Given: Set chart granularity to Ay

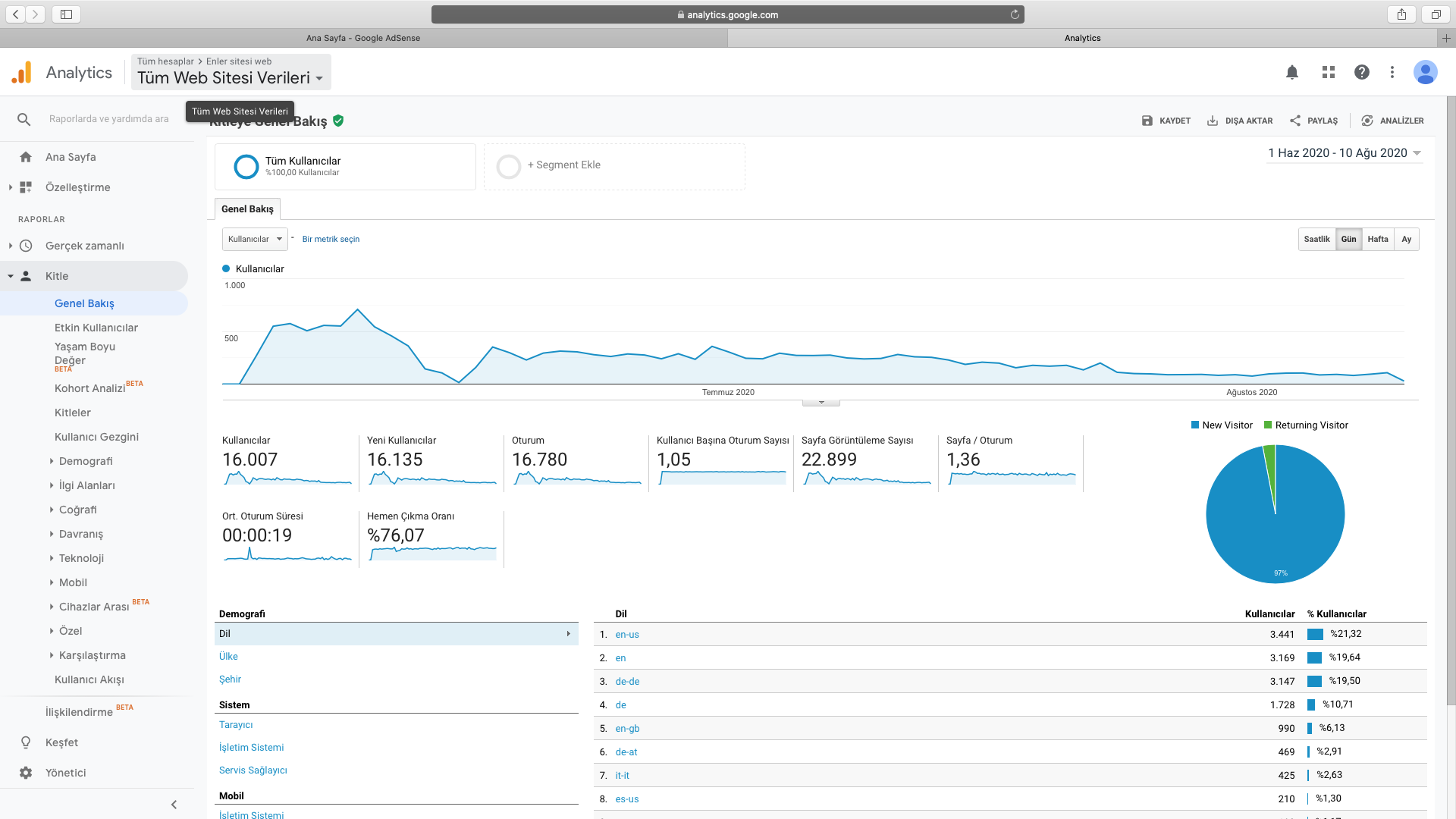Looking at the screenshot, I should pos(1406,239).
